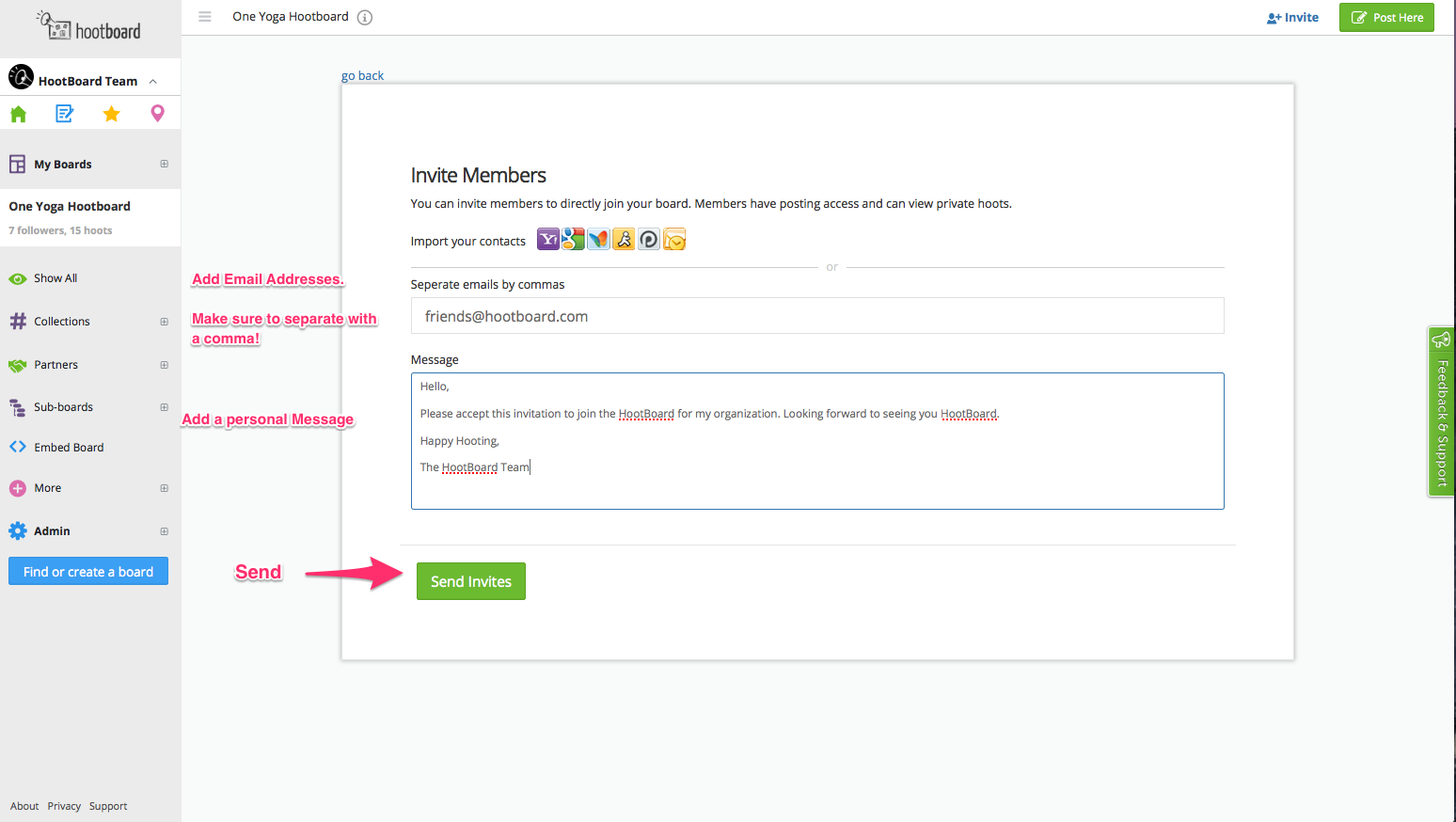Click Send Invites button
1456x822 pixels.
(x=471, y=581)
